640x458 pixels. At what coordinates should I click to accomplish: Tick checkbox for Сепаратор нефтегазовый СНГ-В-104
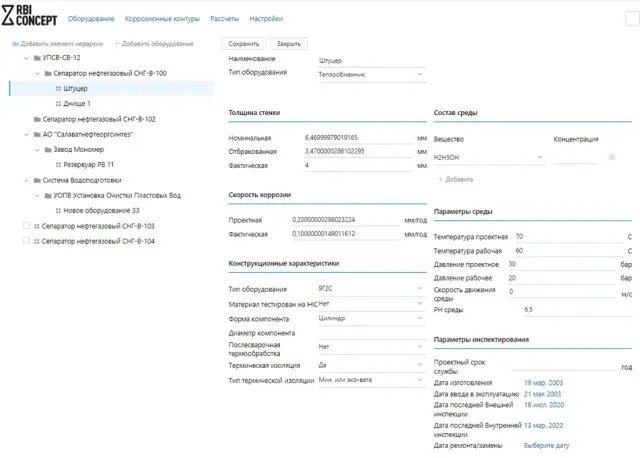[27, 241]
